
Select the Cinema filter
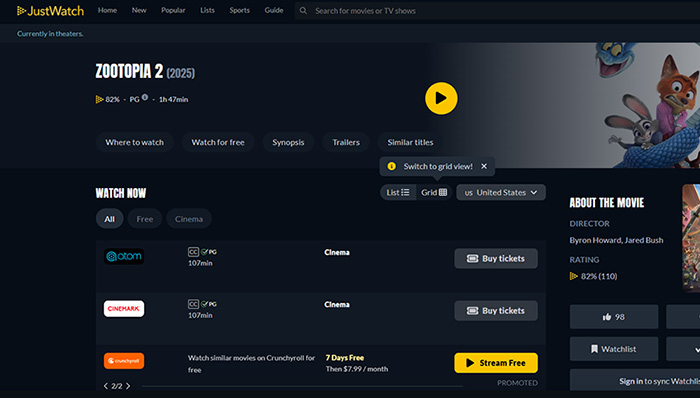tap(189, 219)
